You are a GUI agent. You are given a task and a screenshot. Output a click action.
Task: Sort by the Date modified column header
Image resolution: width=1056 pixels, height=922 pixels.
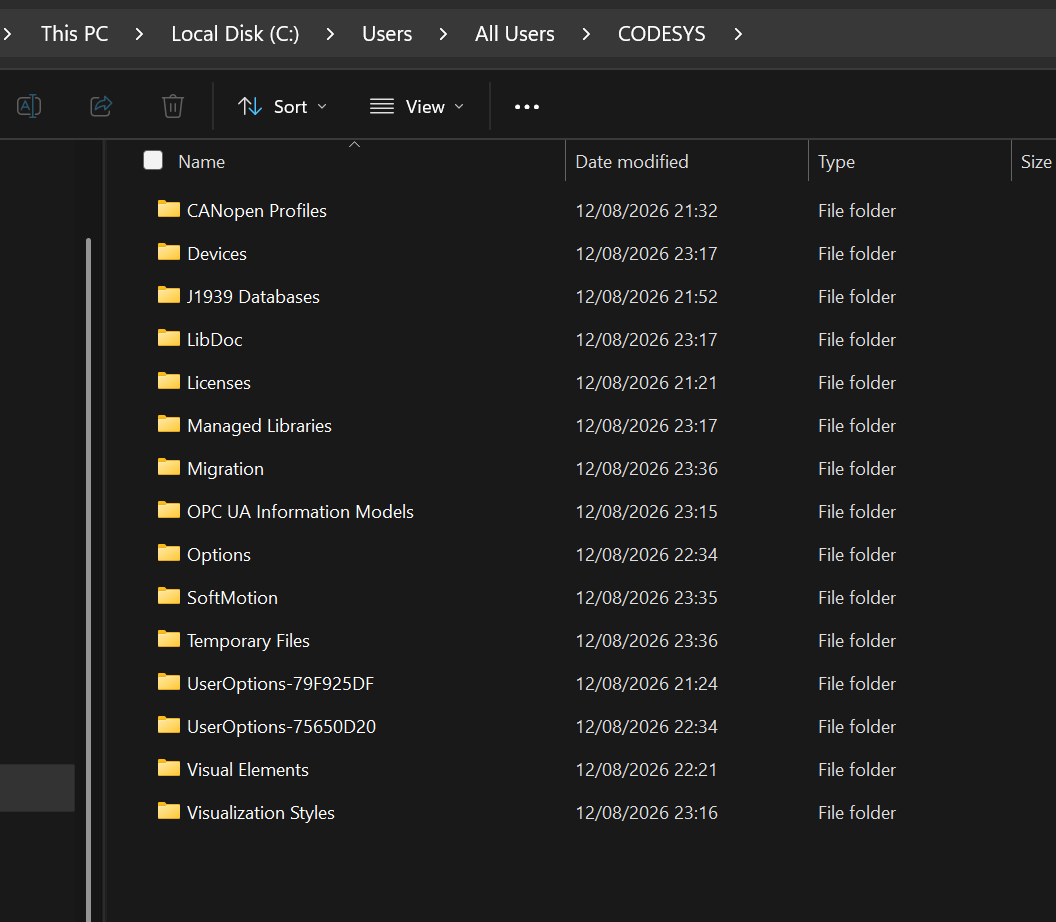coord(632,162)
